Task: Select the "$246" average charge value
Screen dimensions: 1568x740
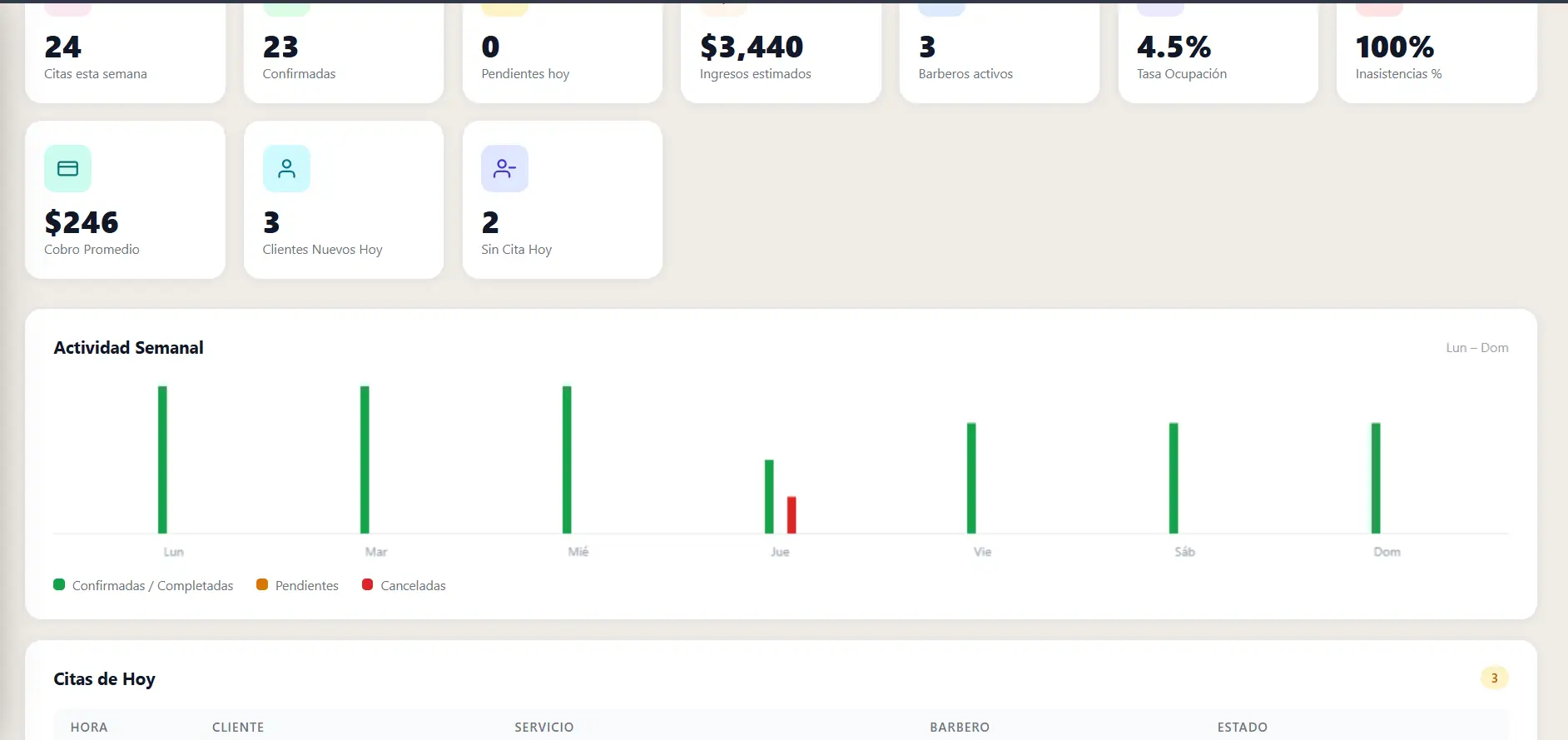Action: pos(82,223)
